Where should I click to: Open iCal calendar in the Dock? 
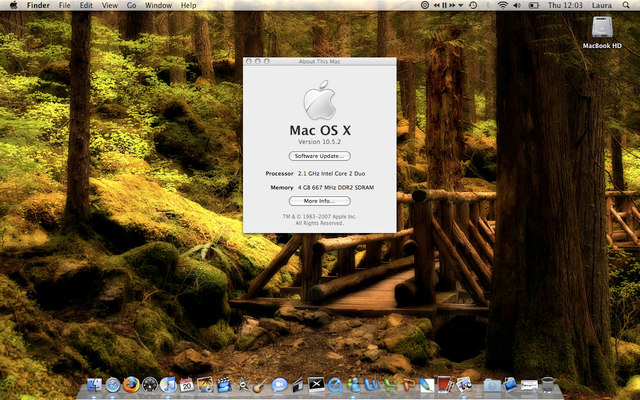[187, 384]
